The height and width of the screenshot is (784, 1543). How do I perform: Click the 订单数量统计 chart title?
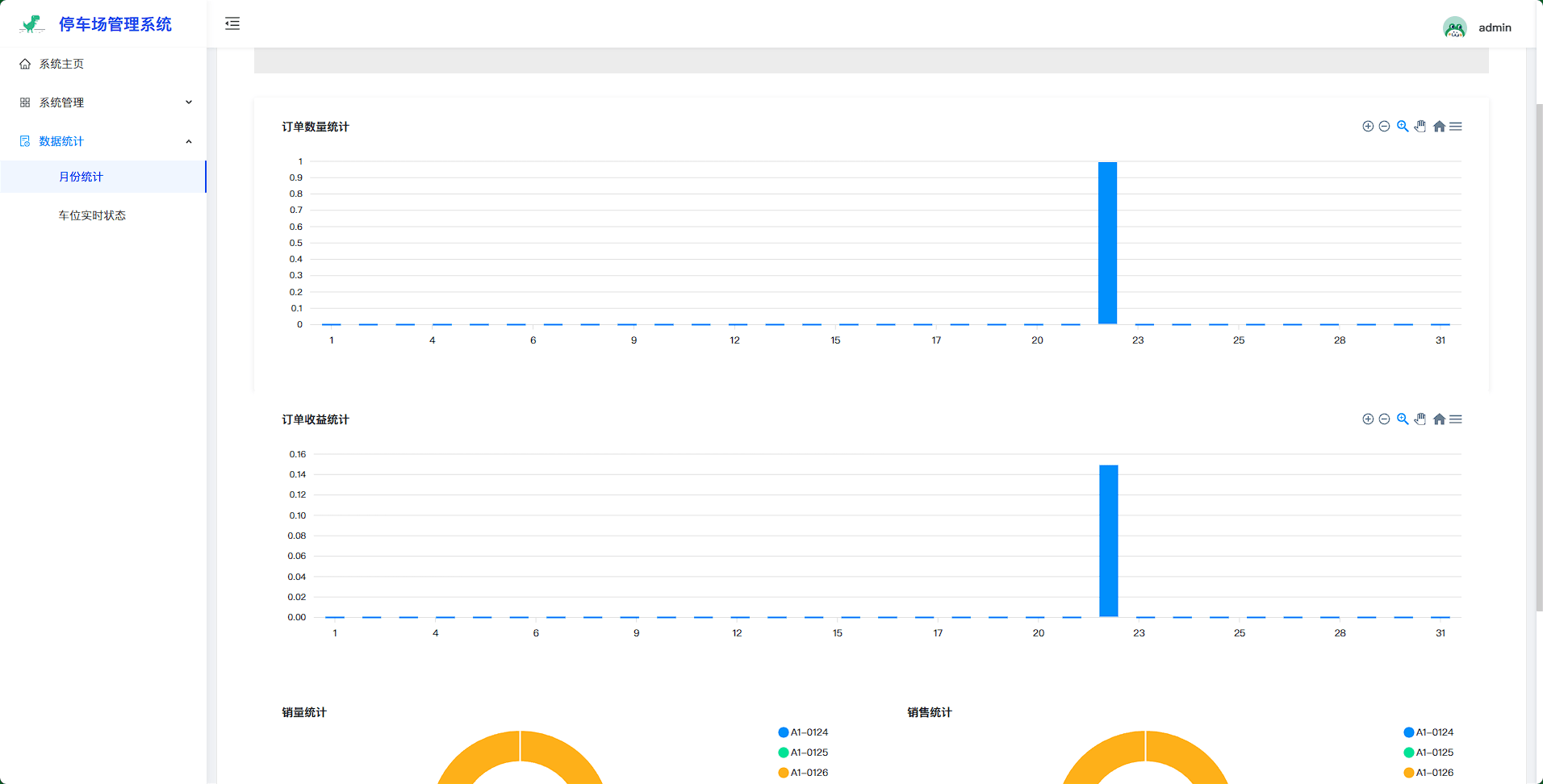(x=316, y=127)
